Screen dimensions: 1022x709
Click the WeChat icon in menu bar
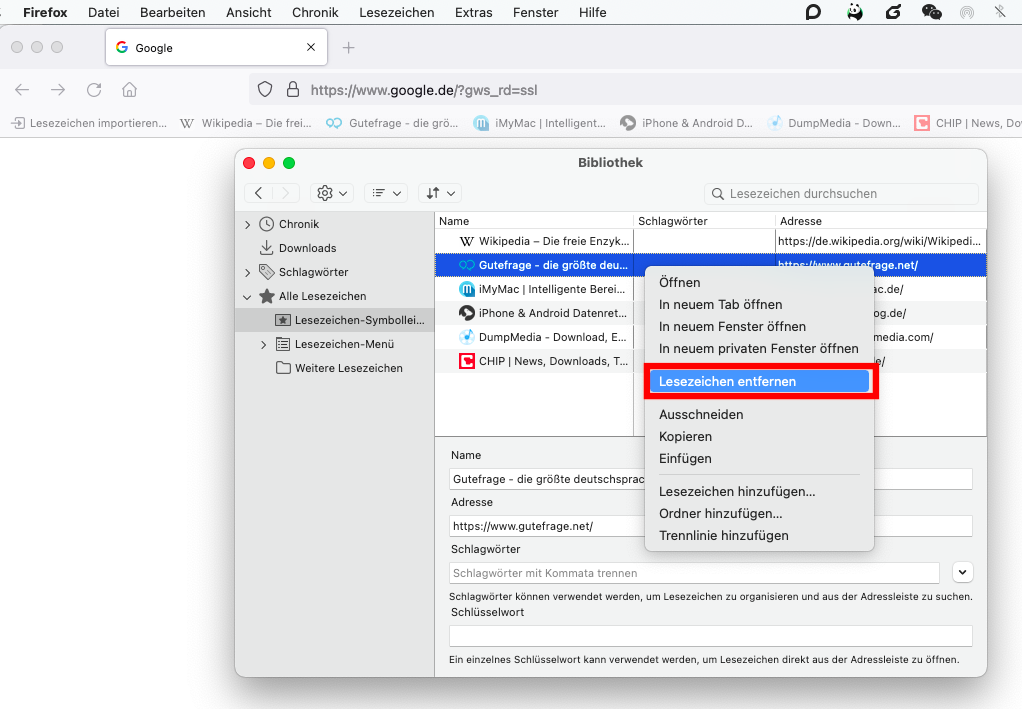click(x=931, y=12)
